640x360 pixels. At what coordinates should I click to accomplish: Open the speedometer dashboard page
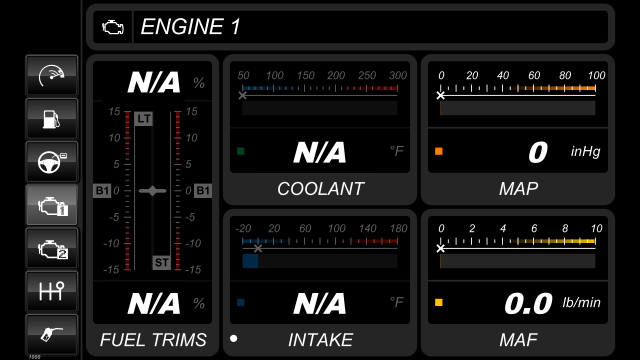(x=51, y=76)
